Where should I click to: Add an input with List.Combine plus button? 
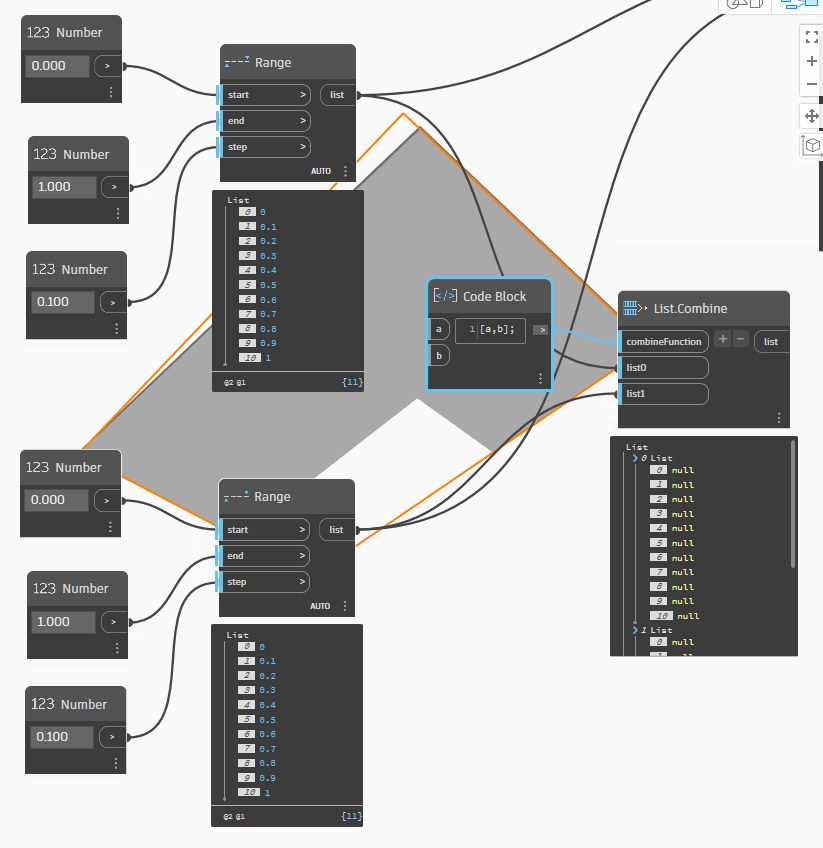tap(722, 341)
